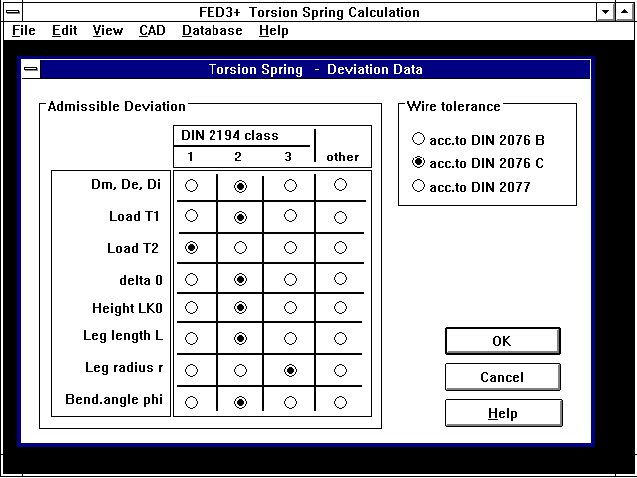Open the main window control menu box
The height and width of the screenshot is (478, 637).
point(11,13)
